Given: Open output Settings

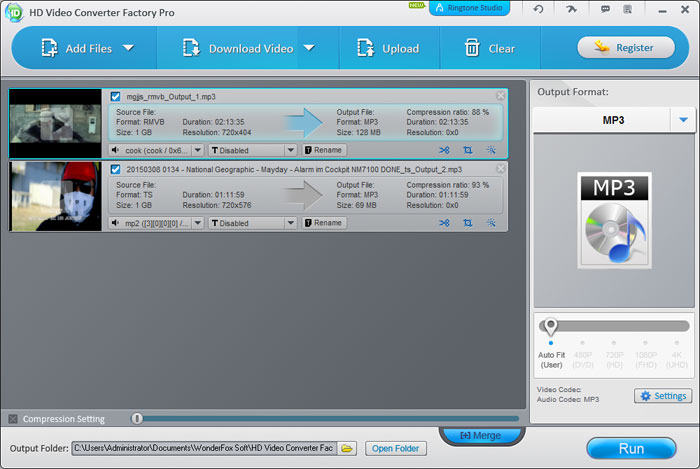Looking at the screenshot, I should [663, 396].
